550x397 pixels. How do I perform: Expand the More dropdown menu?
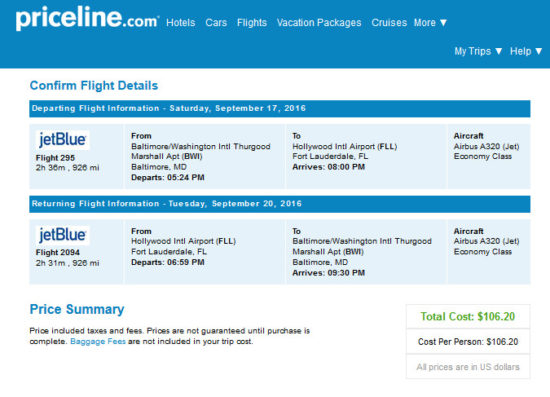[x=430, y=23]
